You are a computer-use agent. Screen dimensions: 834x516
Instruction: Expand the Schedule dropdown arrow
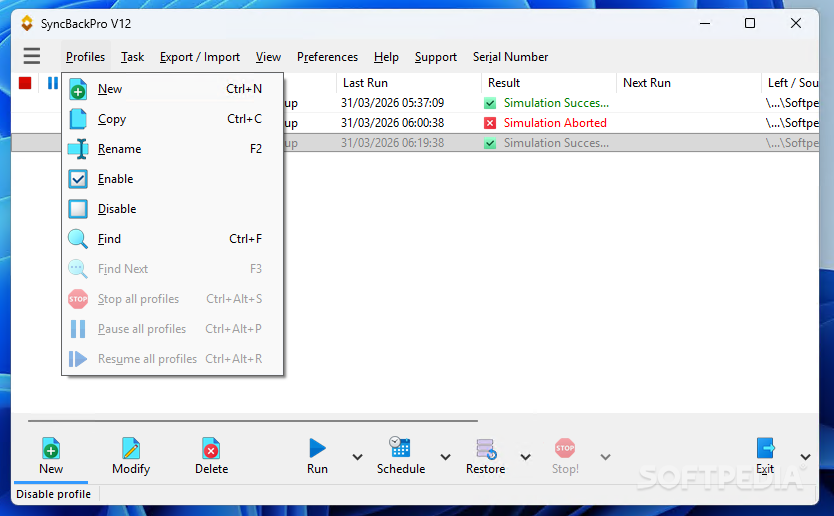click(446, 457)
